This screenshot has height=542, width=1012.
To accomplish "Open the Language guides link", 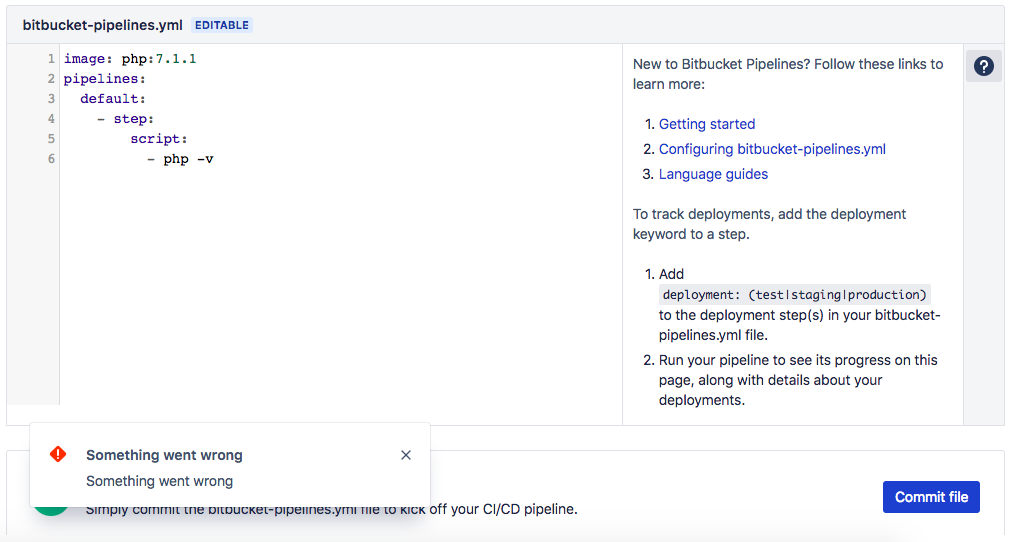I will (713, 174).
